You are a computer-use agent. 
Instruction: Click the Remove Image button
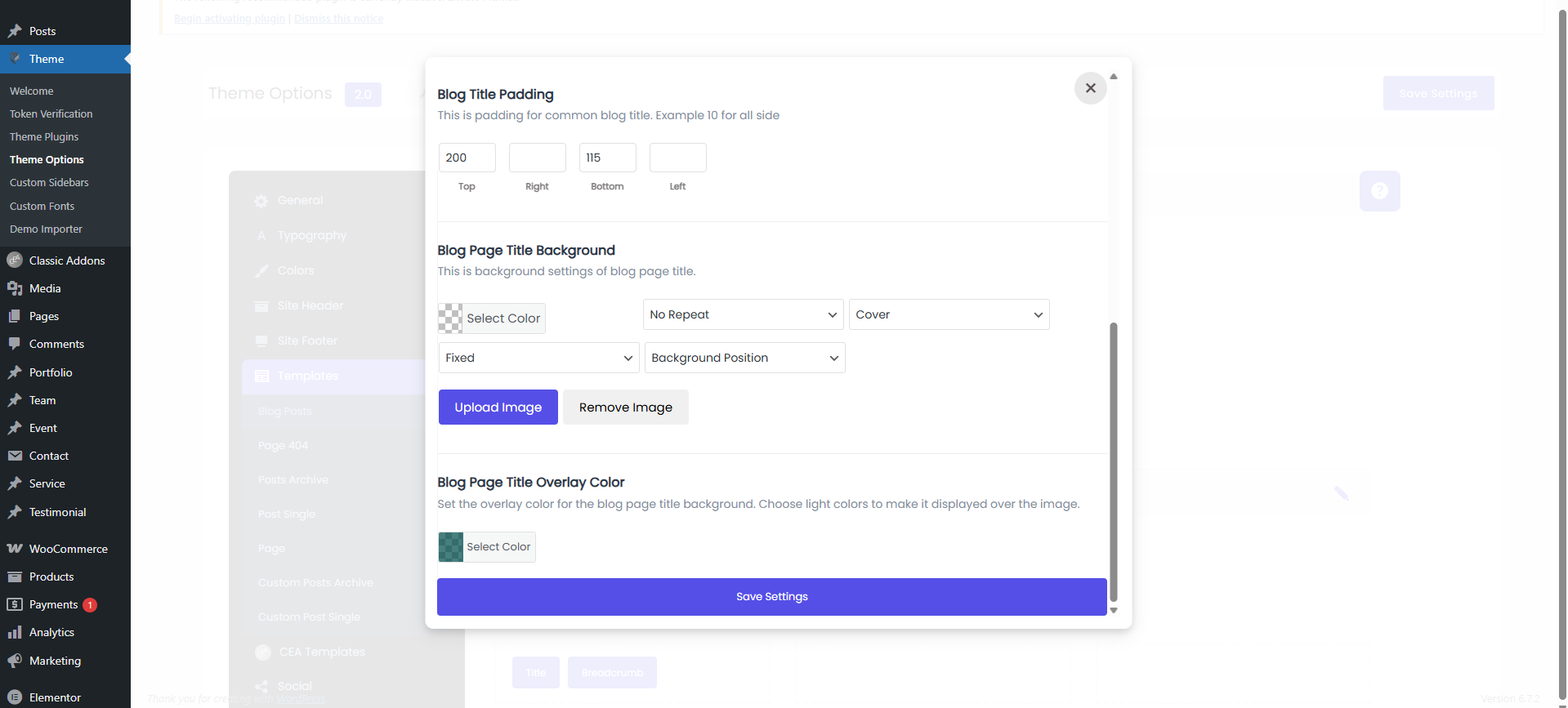pyautogui.click(x=626, y=407)
